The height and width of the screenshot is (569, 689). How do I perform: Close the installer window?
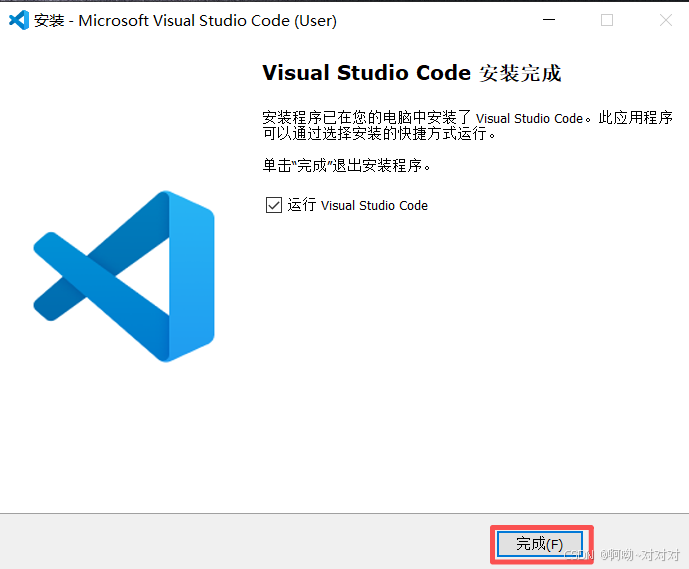point(666,20)
